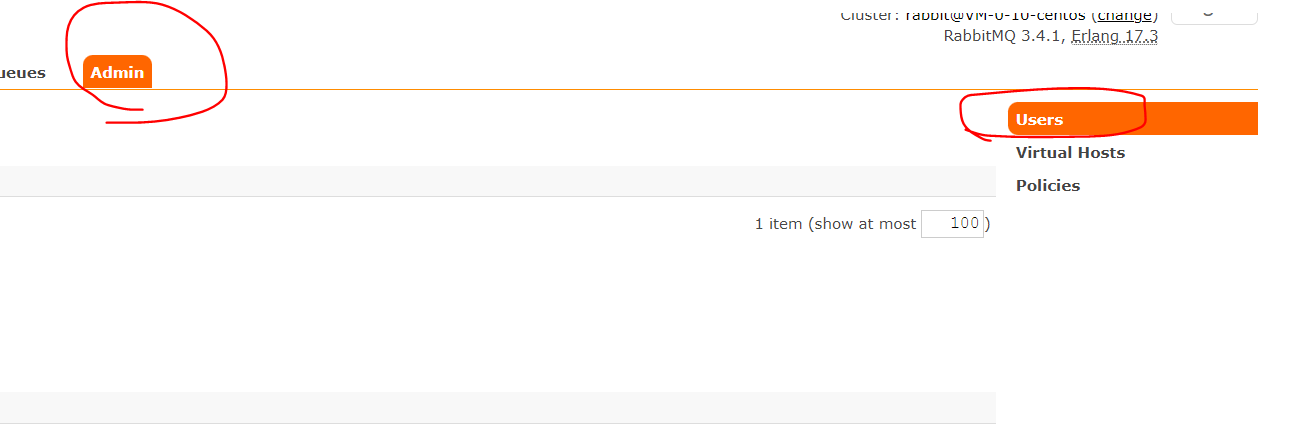The height and width of the screenshot is (426, 1312).
Task: Select Users in the admin sidebar
Action: pyautogui.click(x=1039, y=119)
